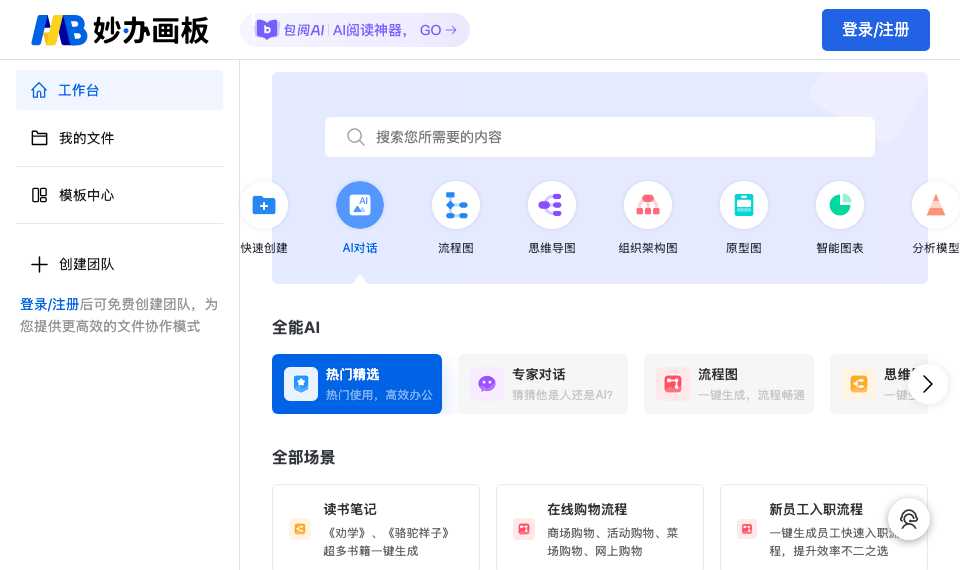Open the 分析模型 cone icon
This screenshot has width=960, height=570.
[x=936, y=205]
